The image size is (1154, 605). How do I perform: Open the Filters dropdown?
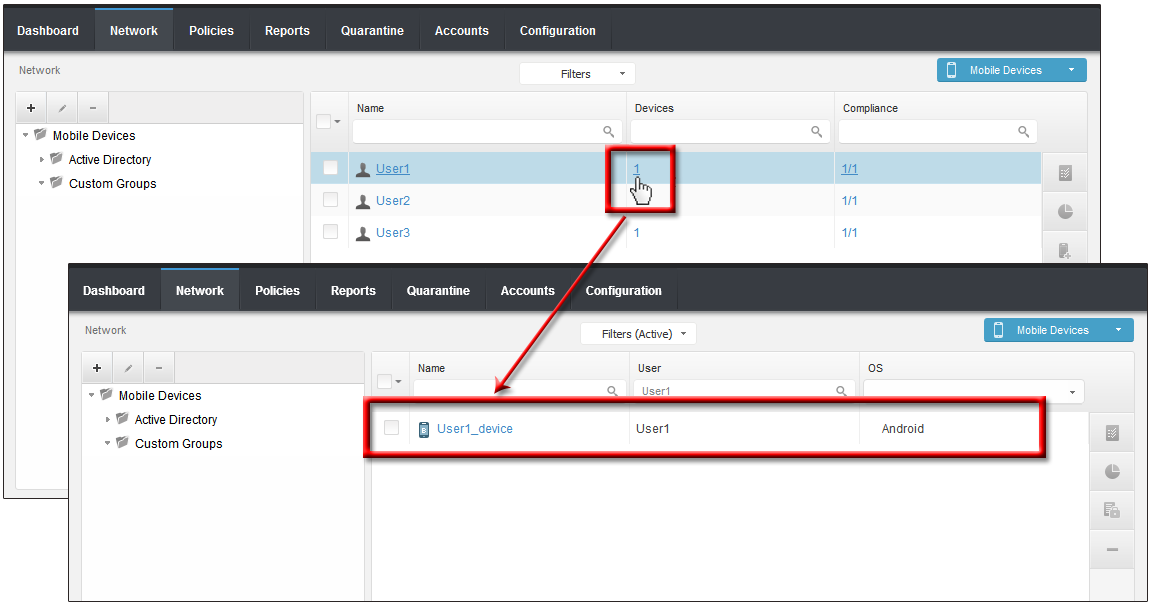[577, 73]
